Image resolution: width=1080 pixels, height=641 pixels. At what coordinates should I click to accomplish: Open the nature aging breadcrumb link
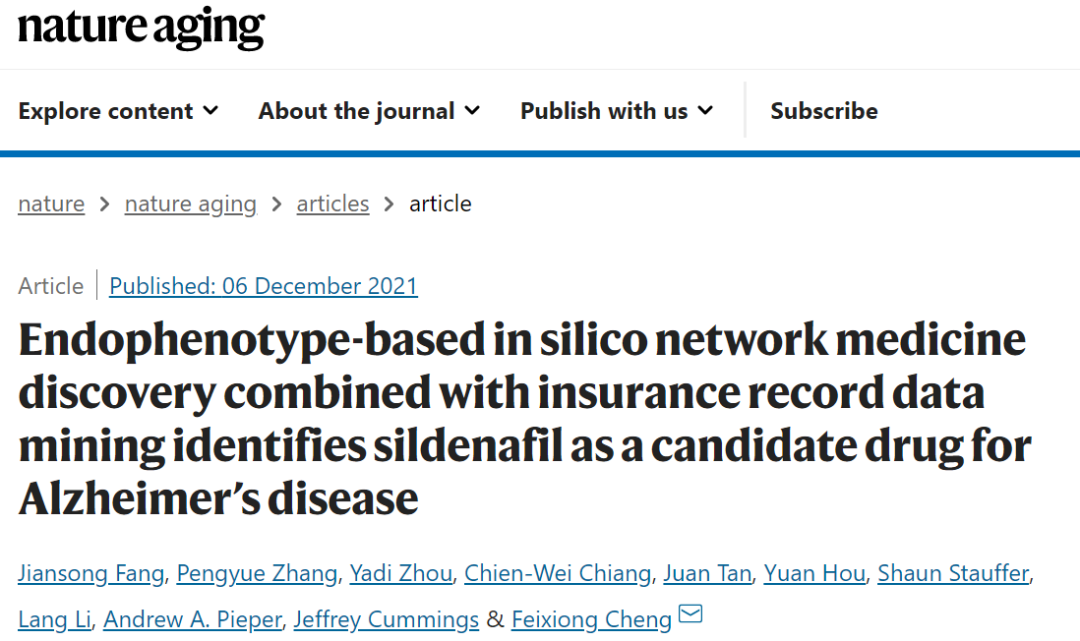point(191,204)
